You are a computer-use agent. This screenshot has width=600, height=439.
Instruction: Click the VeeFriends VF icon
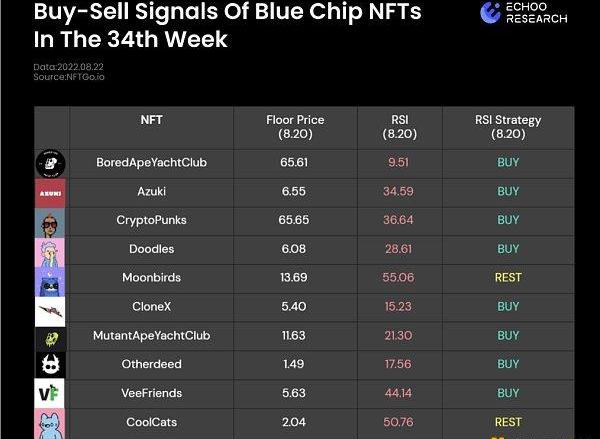pyautogui.click(x=51, y=394)
